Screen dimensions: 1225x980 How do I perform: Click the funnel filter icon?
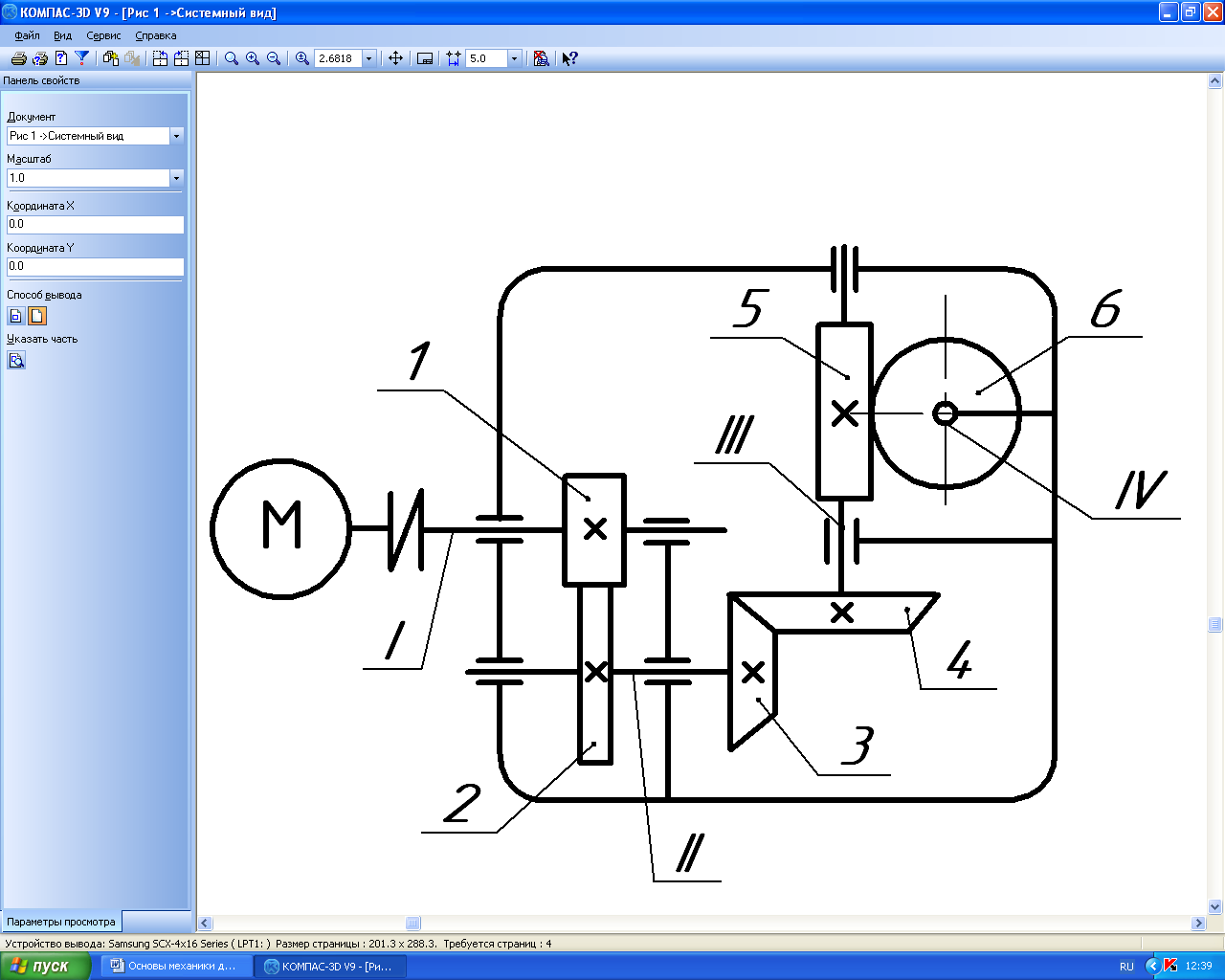82,58
